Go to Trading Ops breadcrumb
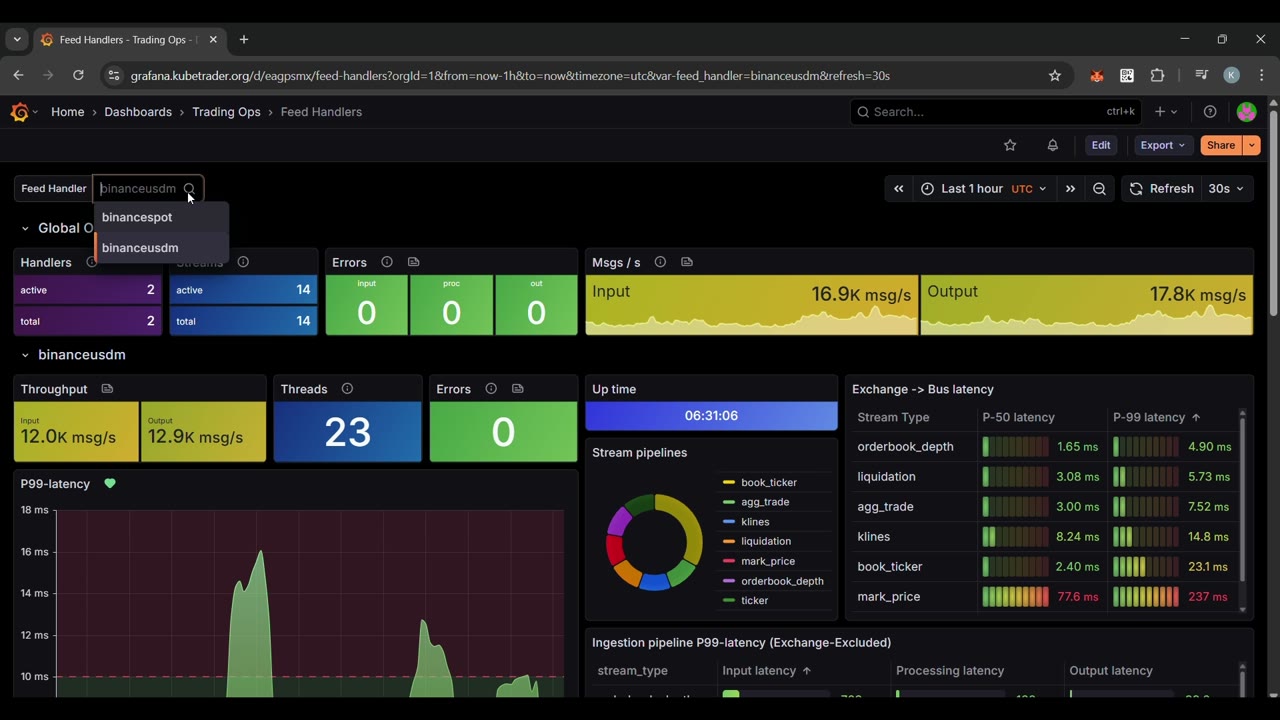Viewport: 1280px width, 720px height. pos(226,112)
